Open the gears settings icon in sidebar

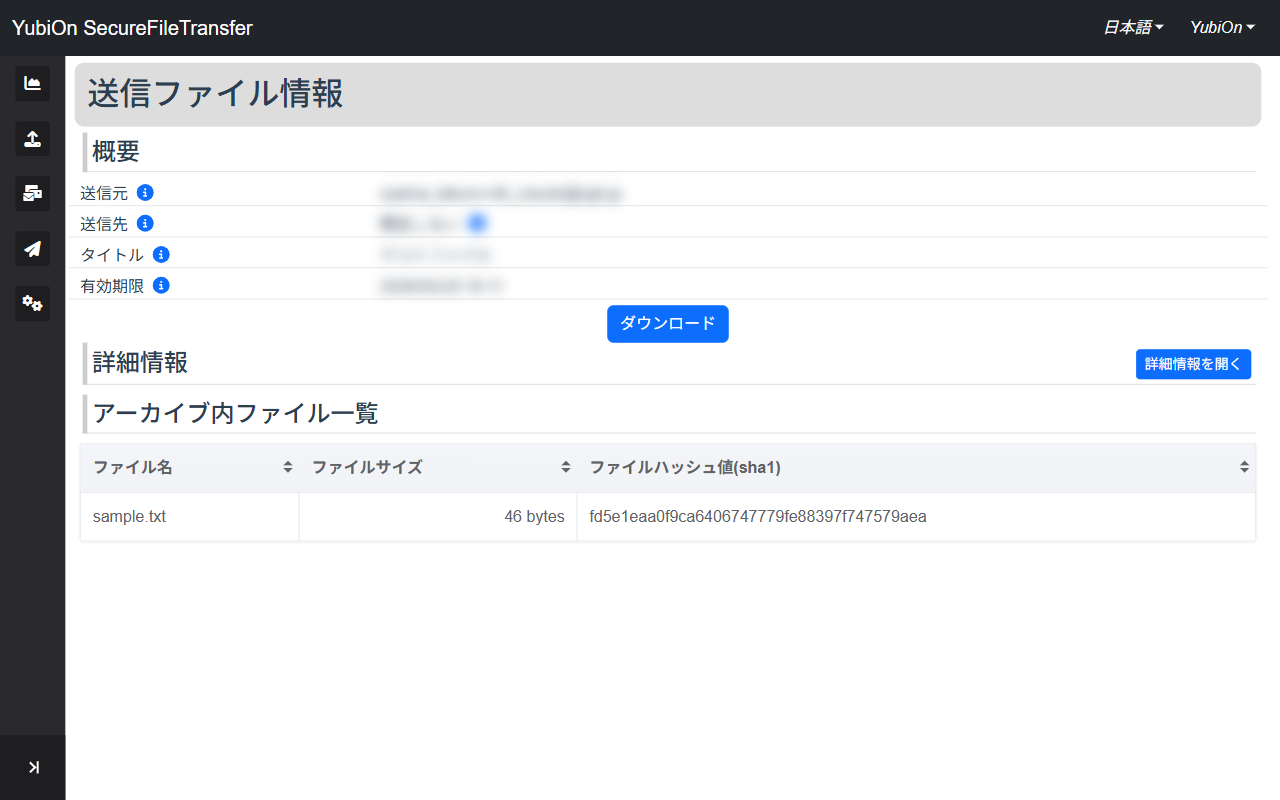32,304
